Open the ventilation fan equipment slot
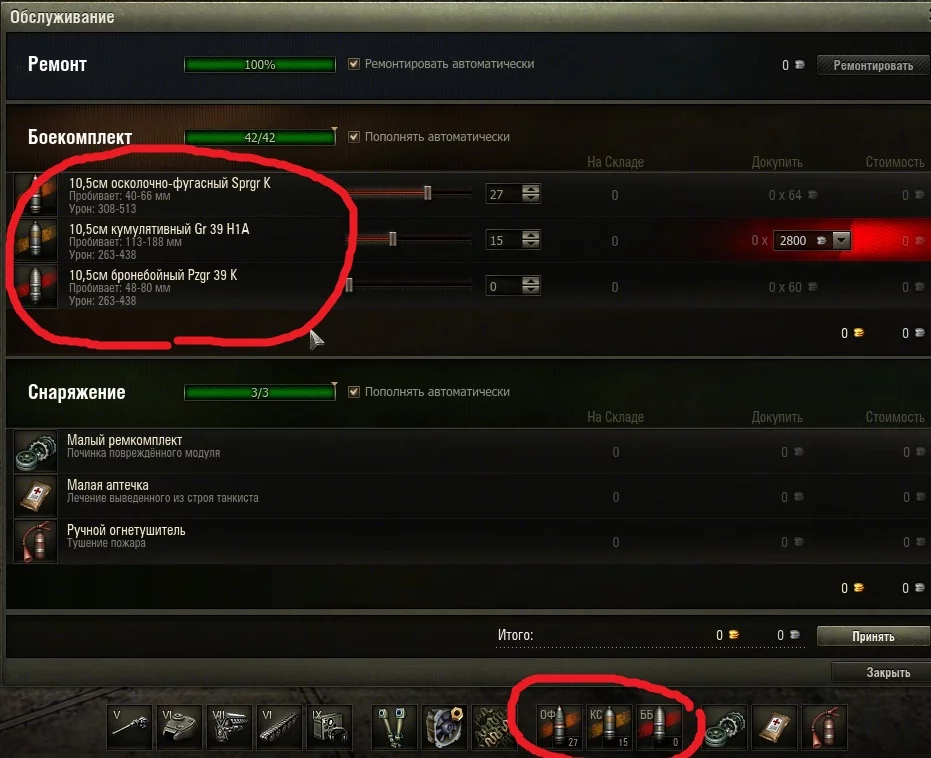The image size is (931, 758). coord(445,727)
